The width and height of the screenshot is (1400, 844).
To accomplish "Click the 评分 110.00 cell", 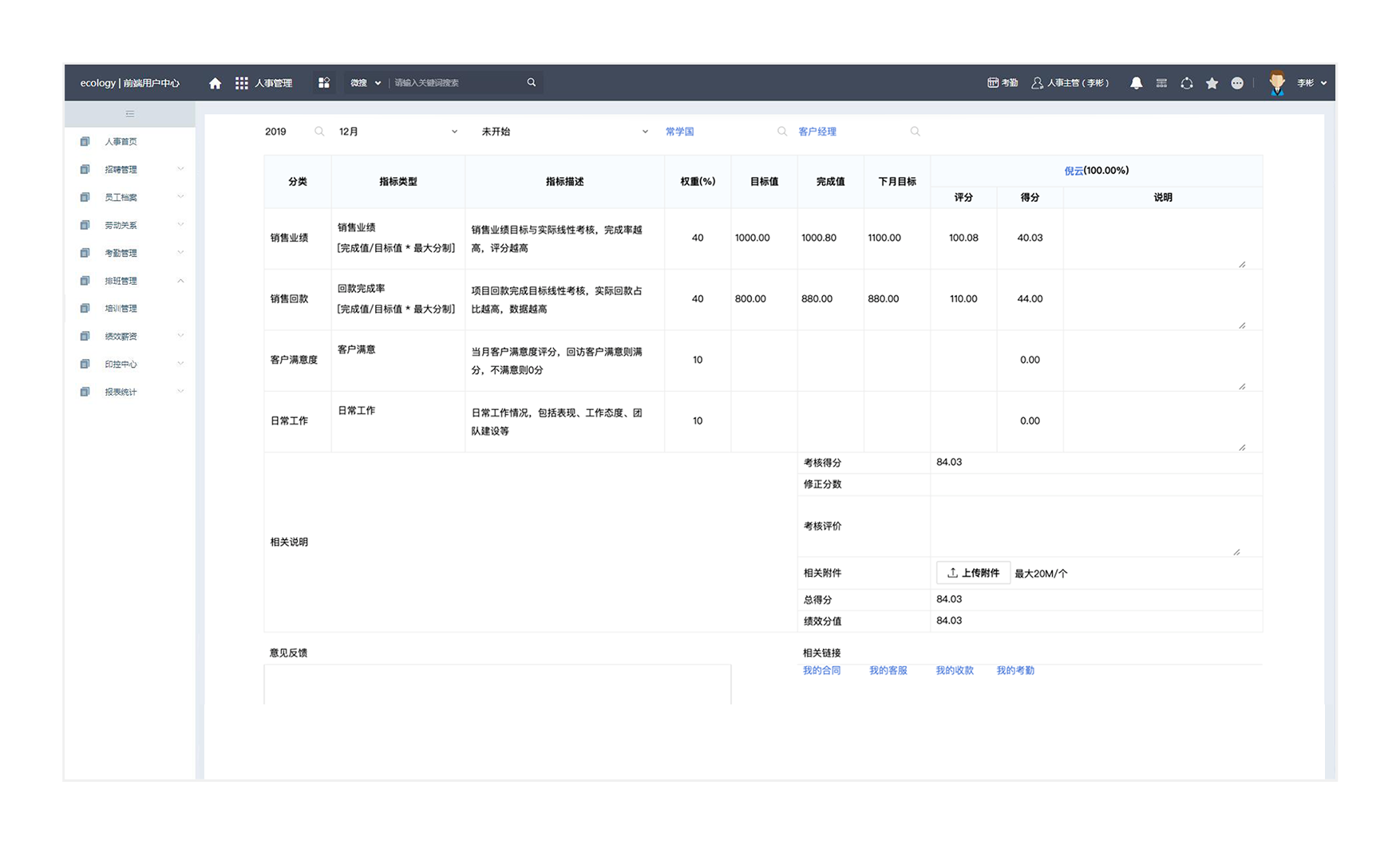I will [963, 298].
